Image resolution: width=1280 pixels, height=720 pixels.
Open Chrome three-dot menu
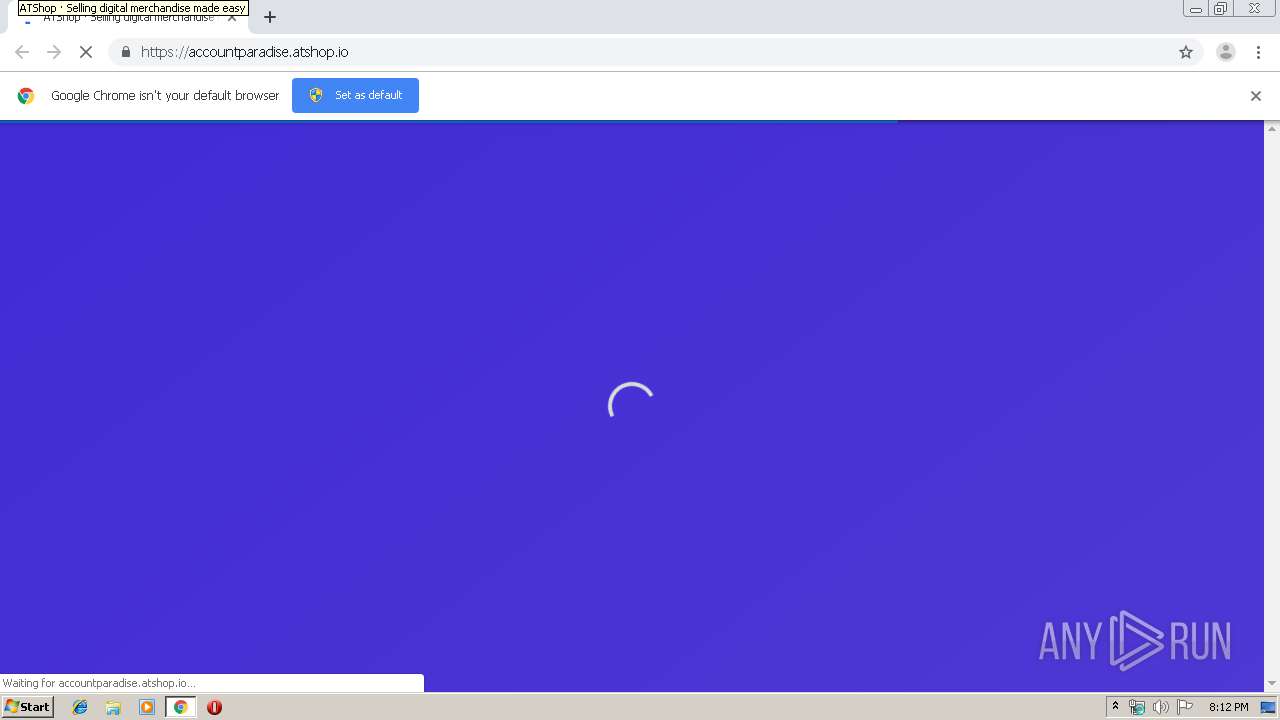1258,52
